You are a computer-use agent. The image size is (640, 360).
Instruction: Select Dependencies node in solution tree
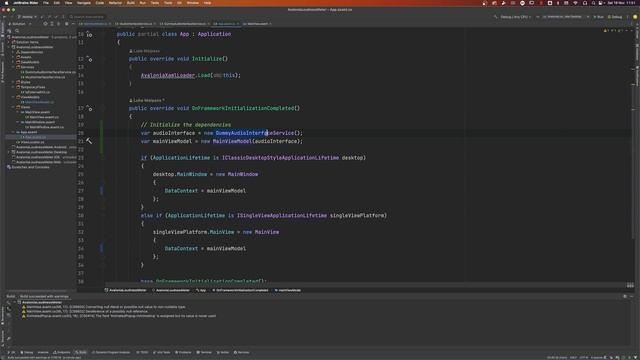(x=29, y=52)
